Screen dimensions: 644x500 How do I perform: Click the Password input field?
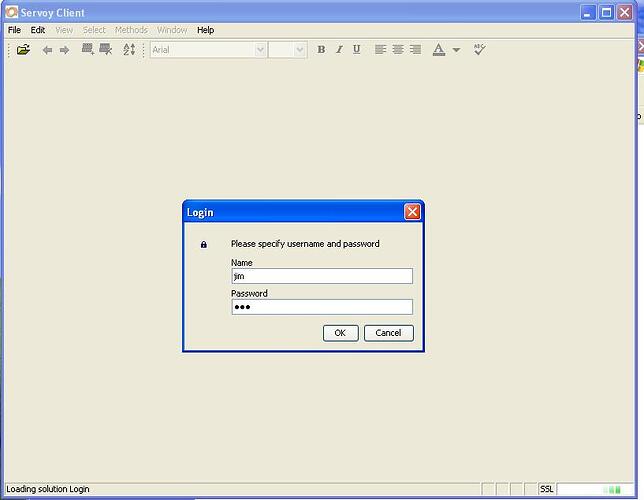pos(322,307)
